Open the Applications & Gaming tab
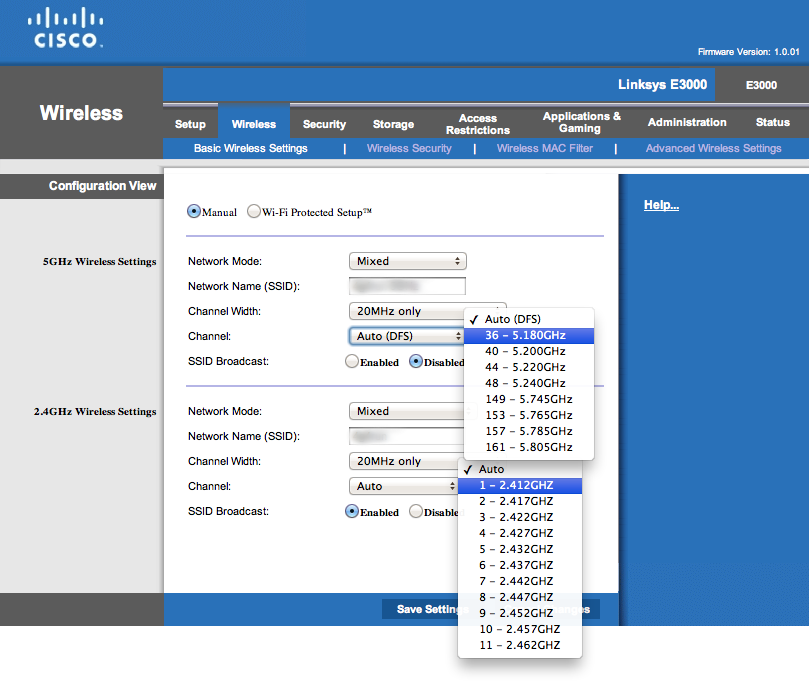 581,122
